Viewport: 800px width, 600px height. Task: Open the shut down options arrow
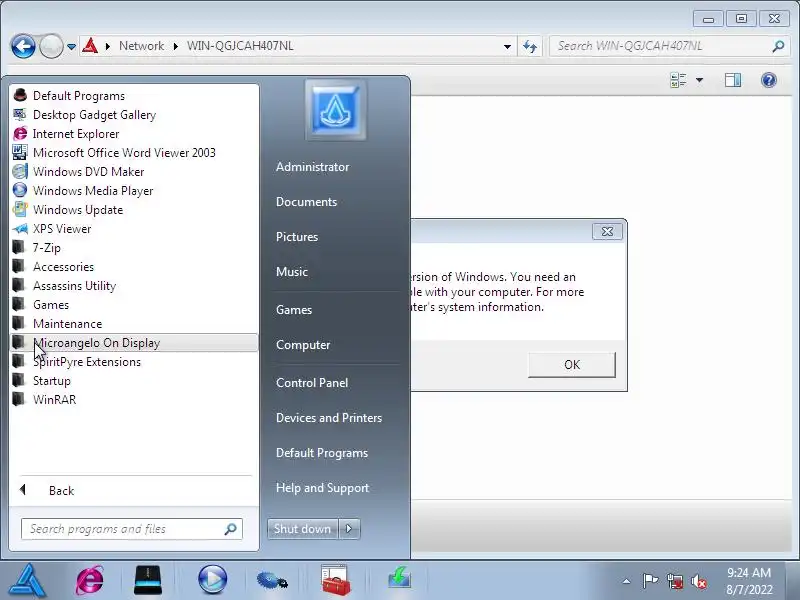pyautogui.click(x=349, y=529)
